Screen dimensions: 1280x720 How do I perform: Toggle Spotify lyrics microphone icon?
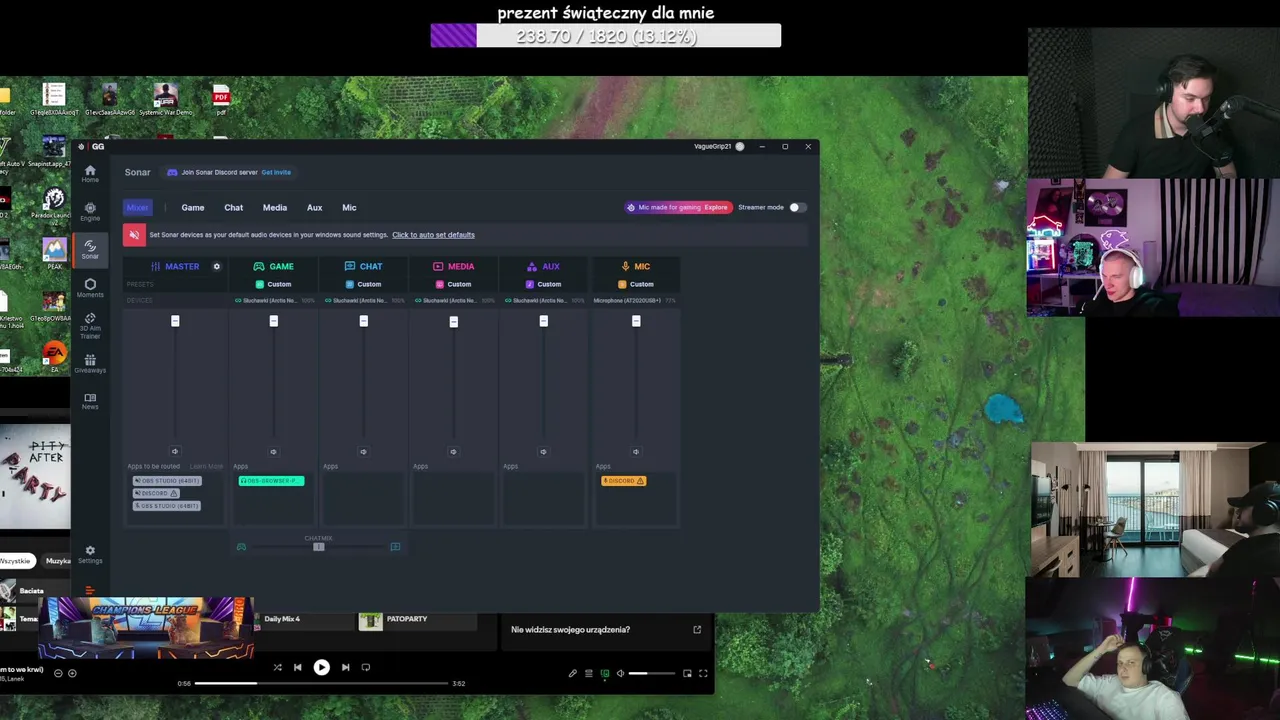[x=573, y=674]
